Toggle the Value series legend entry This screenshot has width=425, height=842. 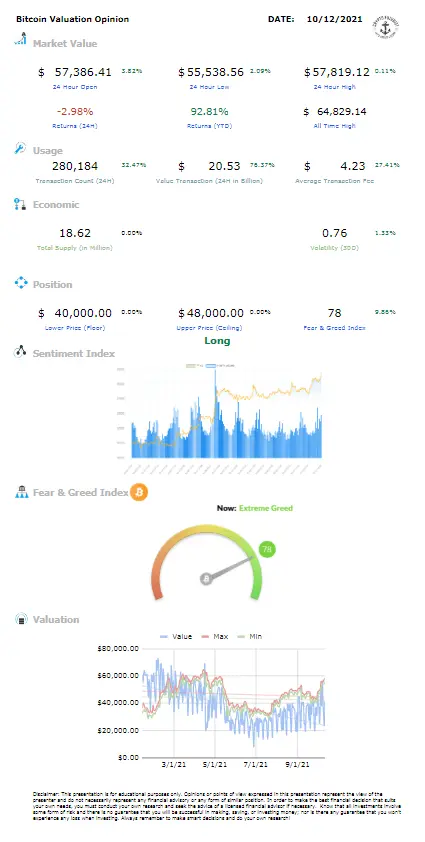click(x=176, y=636)
